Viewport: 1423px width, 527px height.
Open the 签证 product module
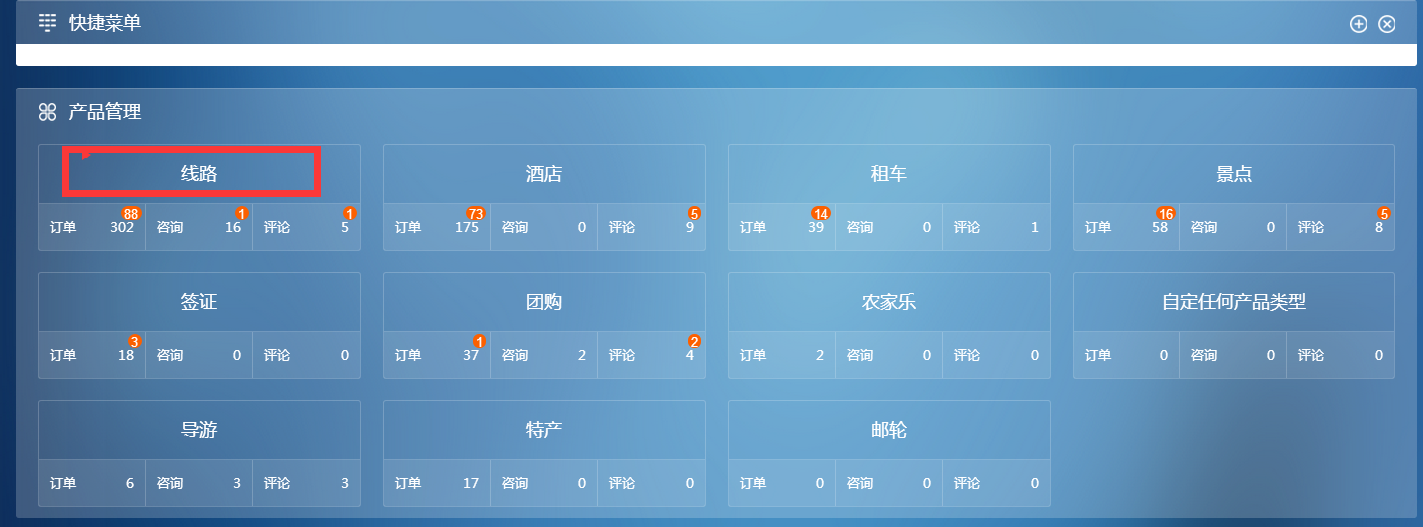tap(199, 302)
